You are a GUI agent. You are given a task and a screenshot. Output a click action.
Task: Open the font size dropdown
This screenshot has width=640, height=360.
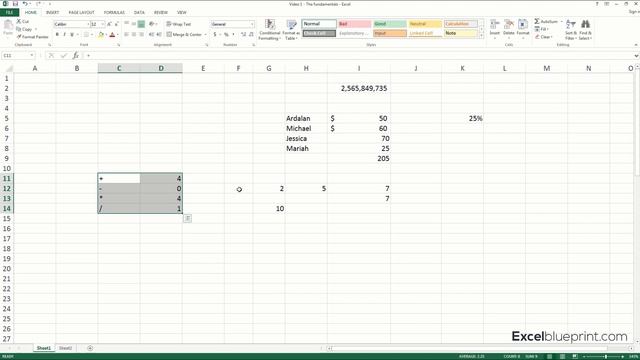click(102, 24)
